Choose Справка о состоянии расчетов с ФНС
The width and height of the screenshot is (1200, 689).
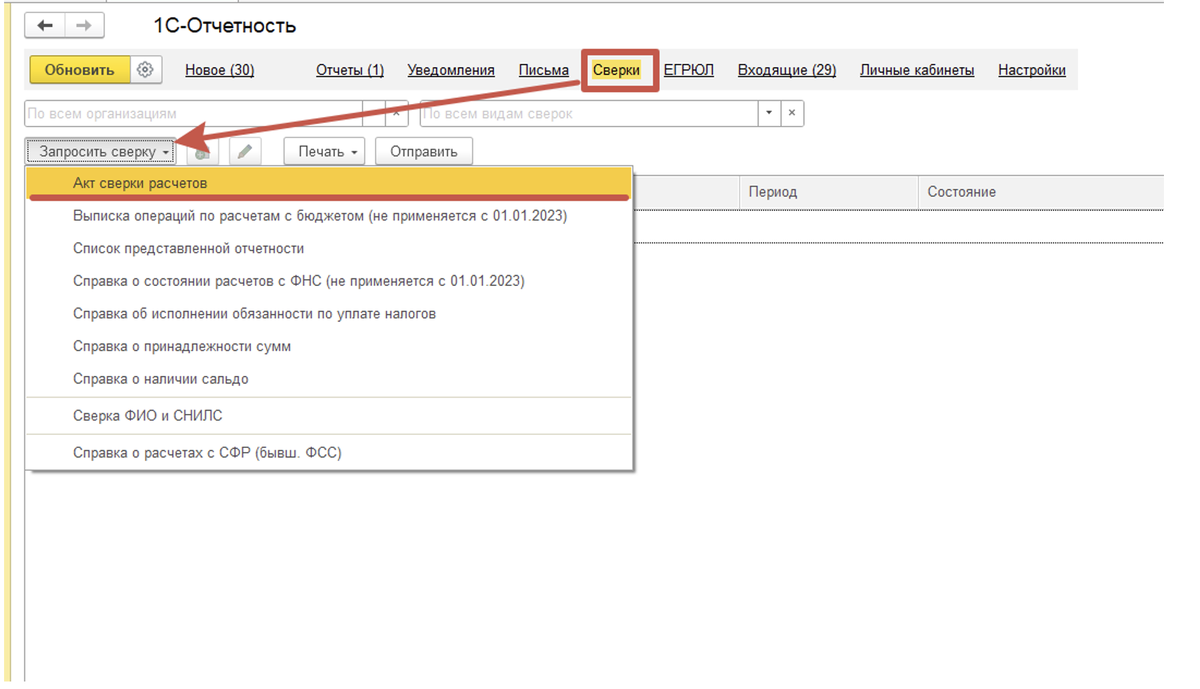329,281
